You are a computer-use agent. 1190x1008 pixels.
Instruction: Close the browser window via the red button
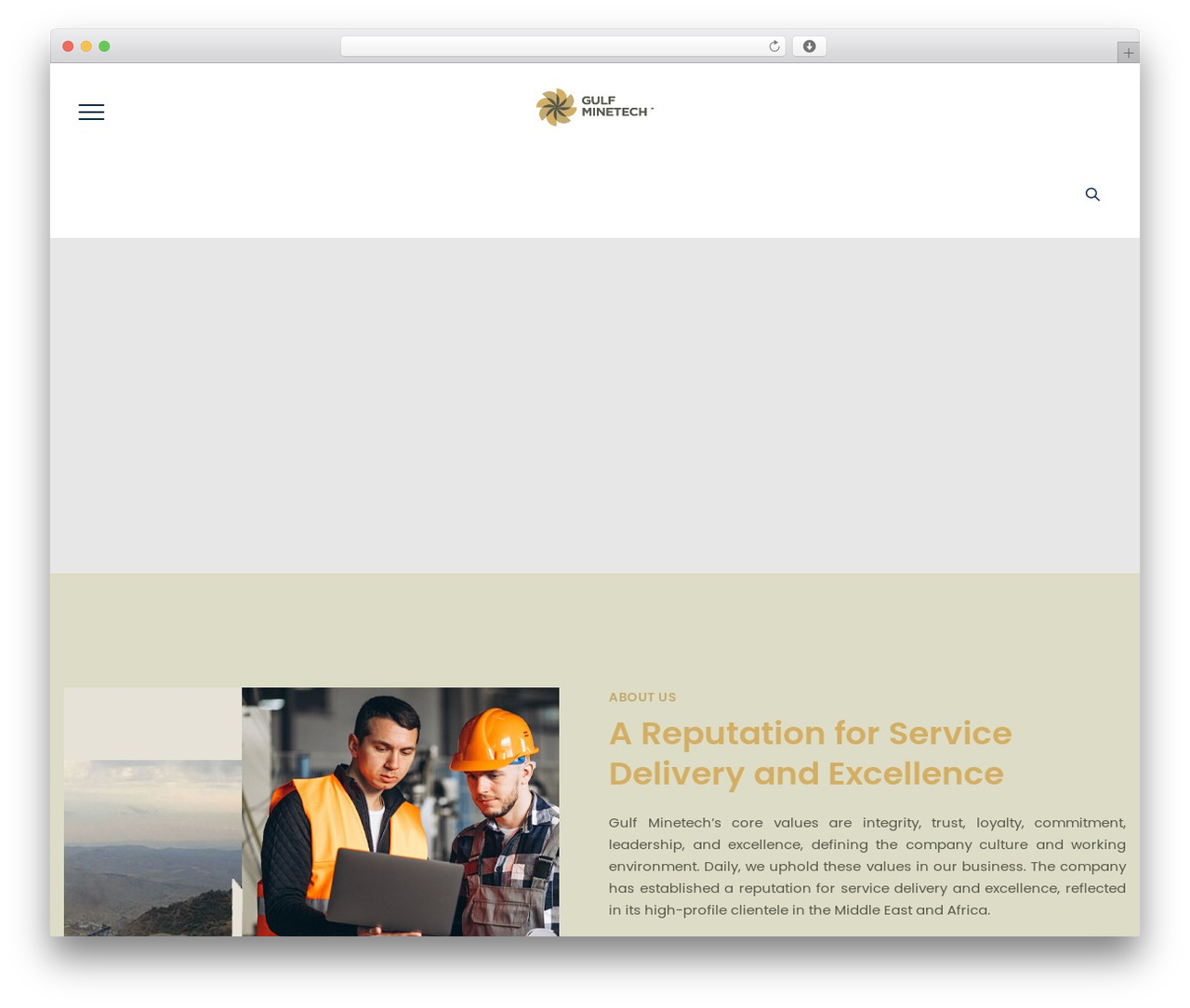click(68, 46)
